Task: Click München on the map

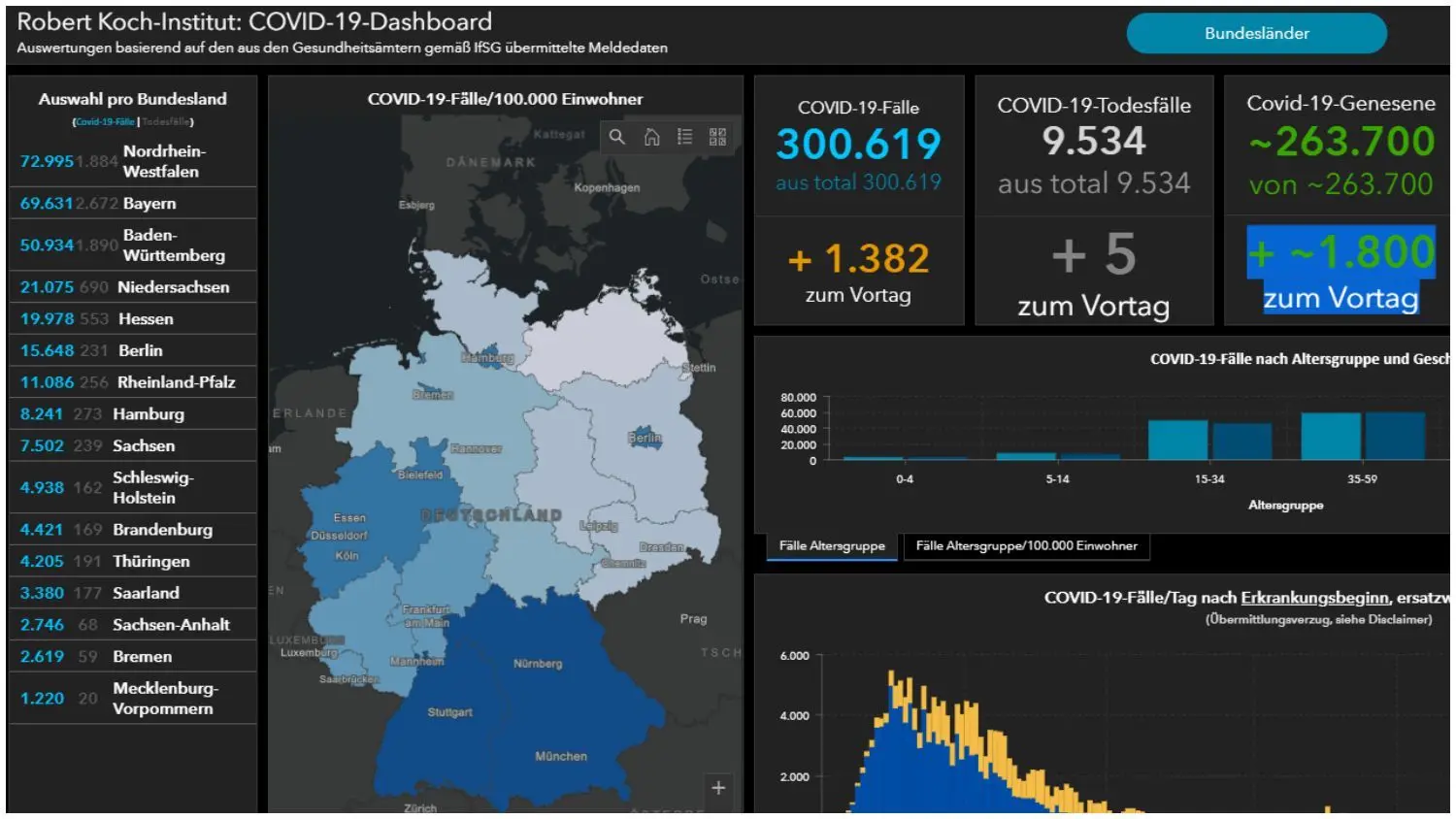Action: click(x=561, y=757)
